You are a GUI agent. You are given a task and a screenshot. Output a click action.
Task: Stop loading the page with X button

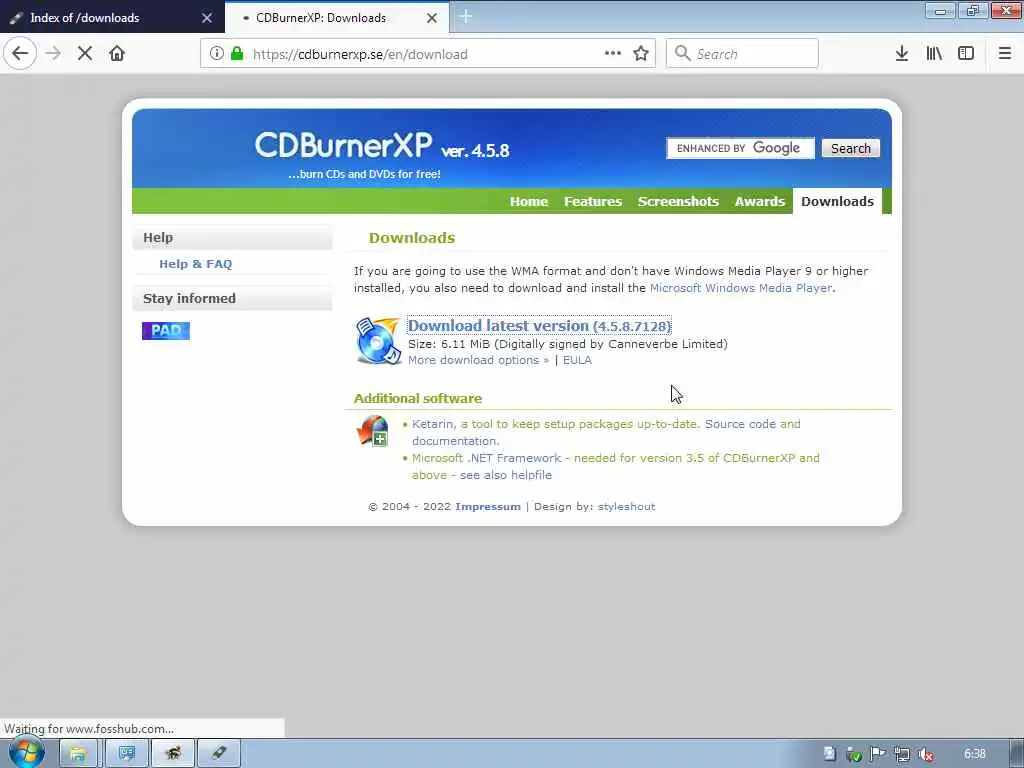pyautogui.click(x=85, y=54)
